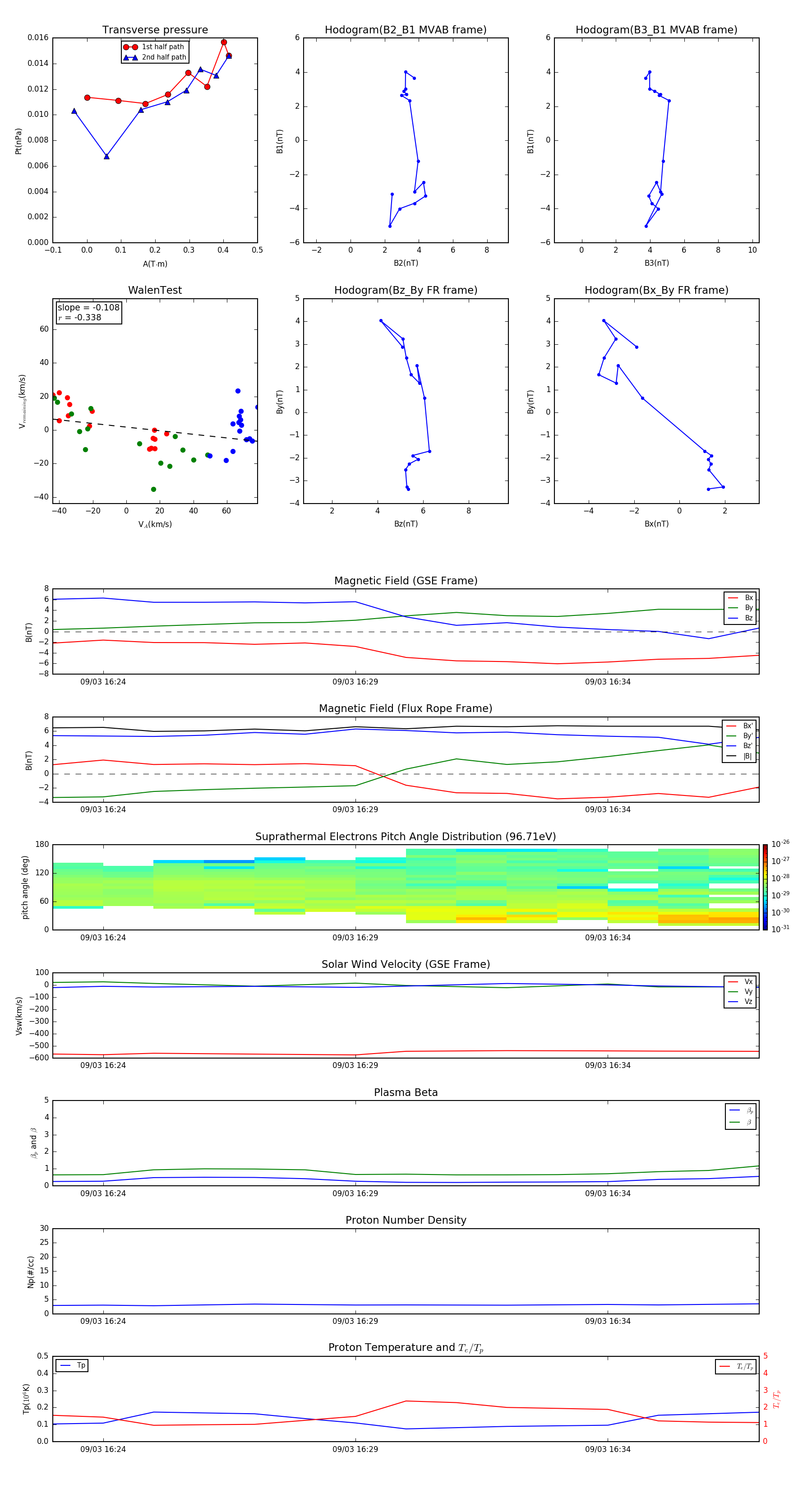The image size is (812, 1489).
Task: Click the 'Hodogram(Bx_By FR frame)' title
Action: coord(656,290)
